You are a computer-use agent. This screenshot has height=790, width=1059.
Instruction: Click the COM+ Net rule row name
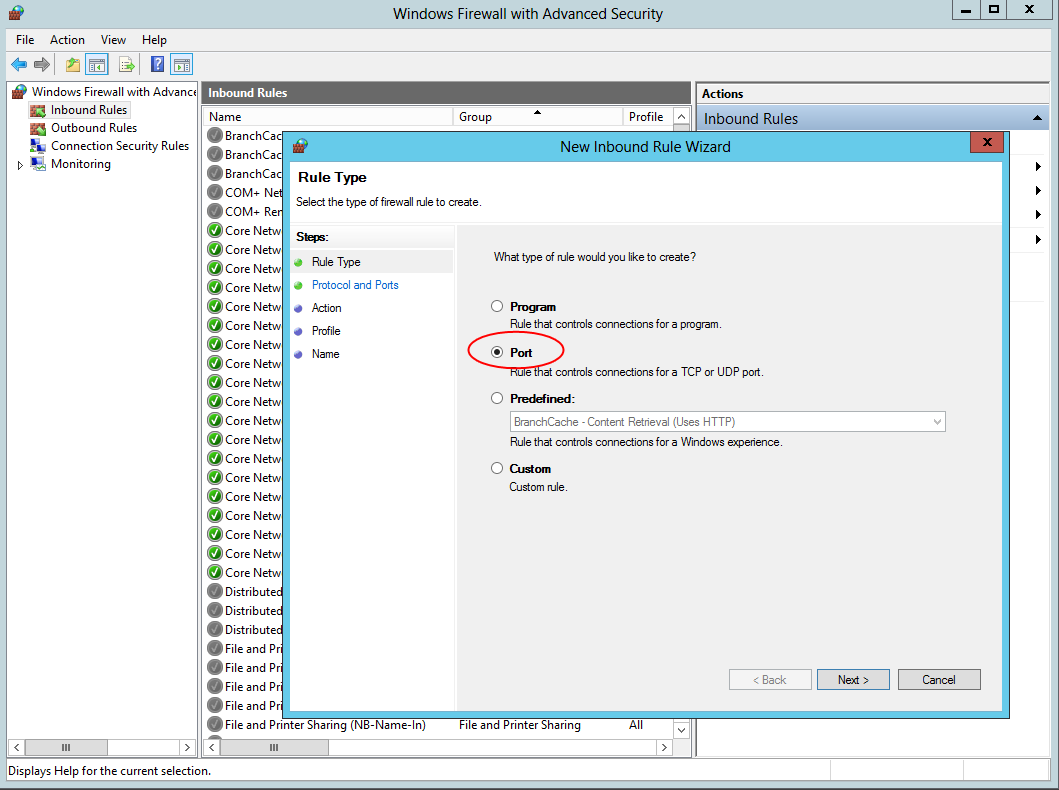(253, 192)
